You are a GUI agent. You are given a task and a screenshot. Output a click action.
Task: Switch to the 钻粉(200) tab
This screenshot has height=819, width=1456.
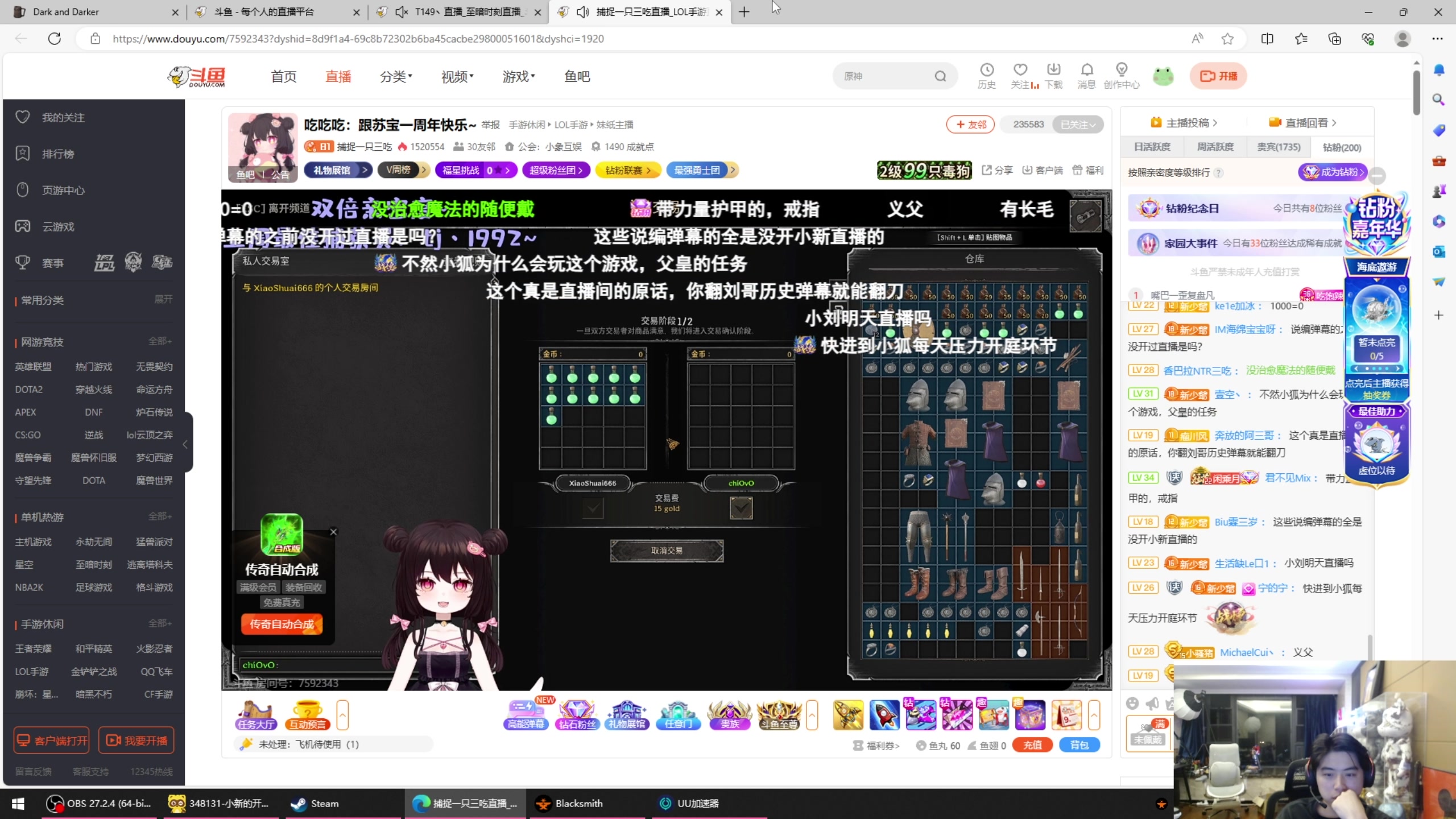[x=1341, y=146]
